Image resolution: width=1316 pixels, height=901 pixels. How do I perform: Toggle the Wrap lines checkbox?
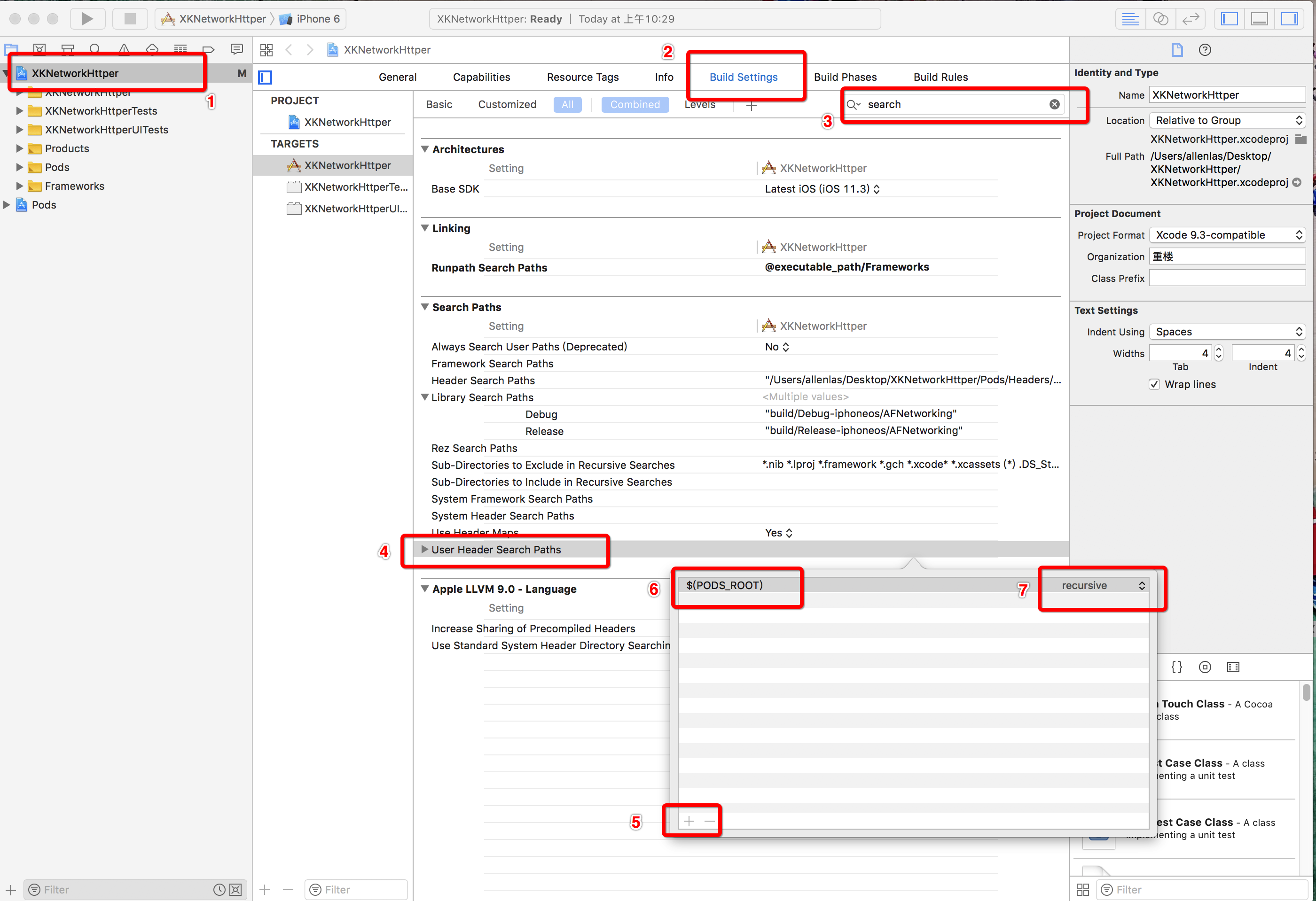[x=1154, y=384]
